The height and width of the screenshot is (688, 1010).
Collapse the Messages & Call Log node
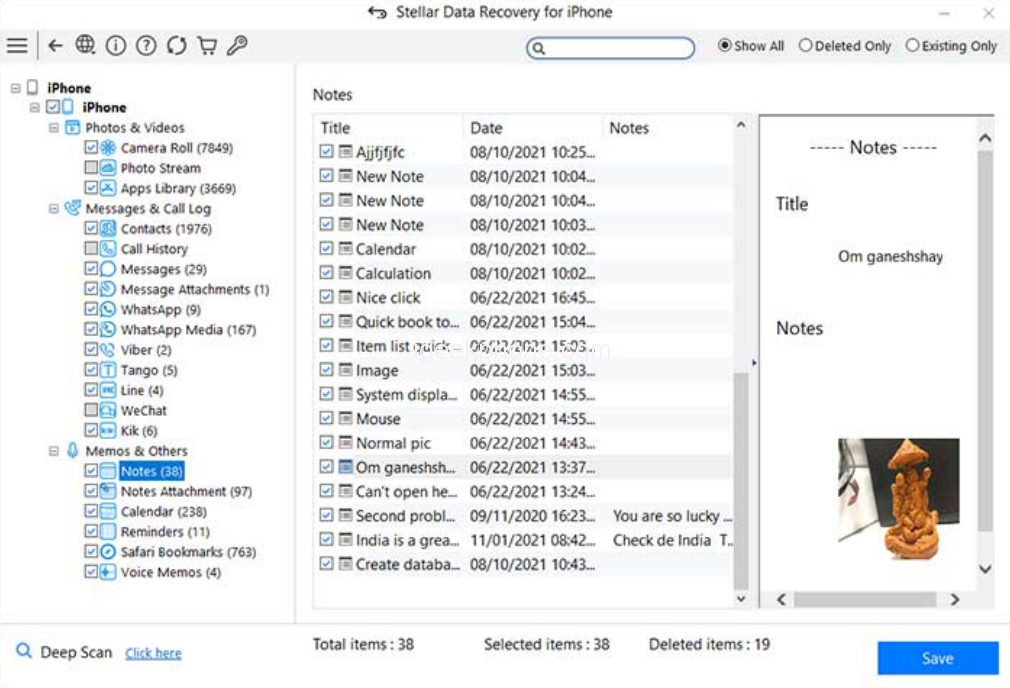tap(54, 209)
